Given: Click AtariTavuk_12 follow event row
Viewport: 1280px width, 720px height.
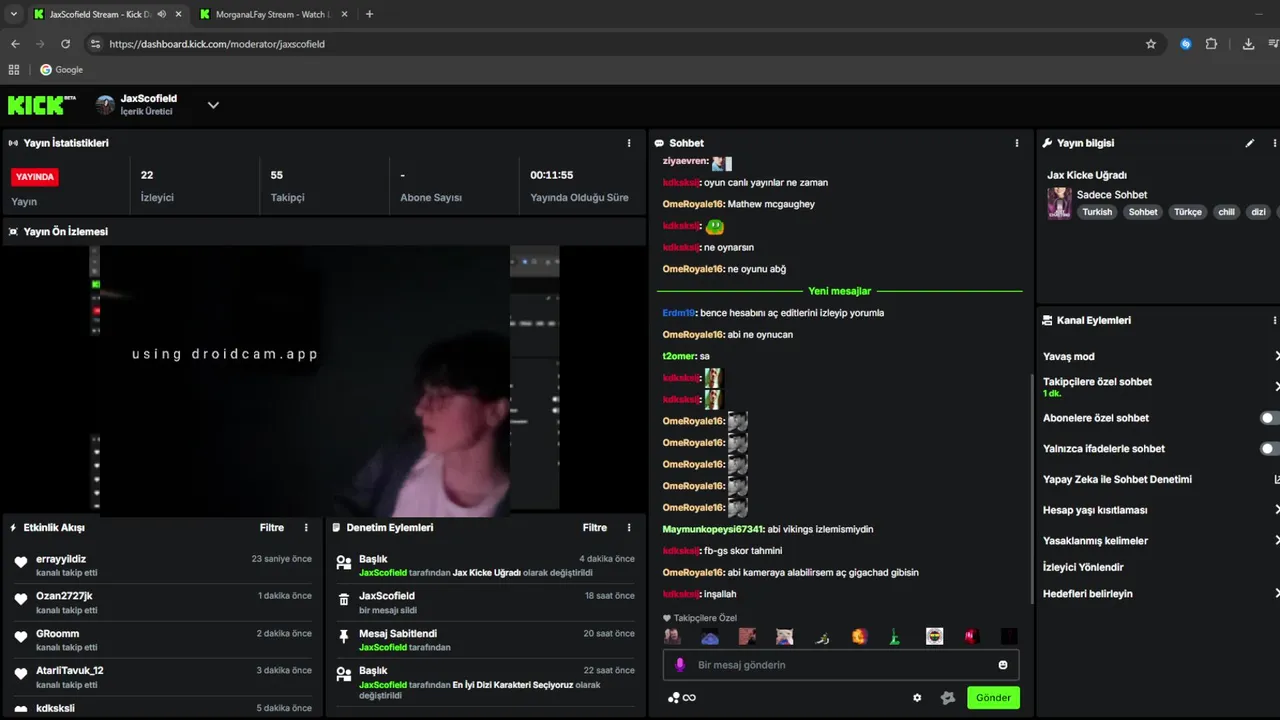Looking at the screenshot, I should pyautogui.click(x=163, y=677).
